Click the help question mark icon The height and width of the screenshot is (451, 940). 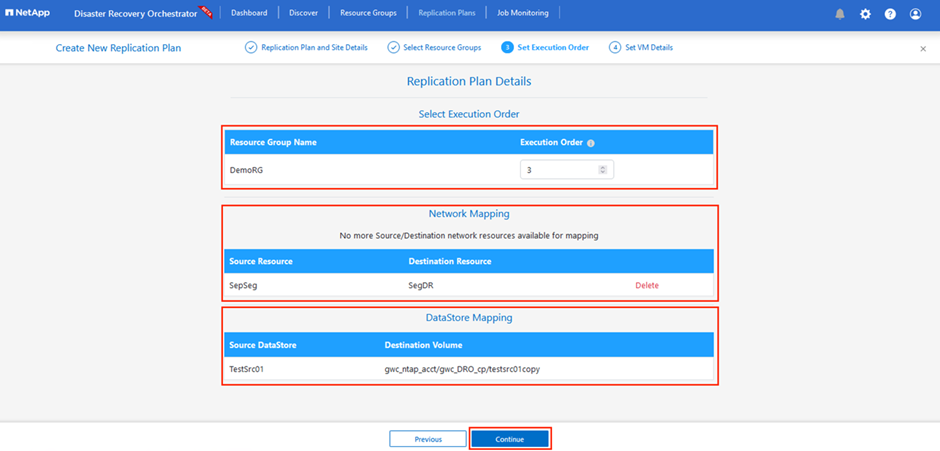(x=890, y=14)
